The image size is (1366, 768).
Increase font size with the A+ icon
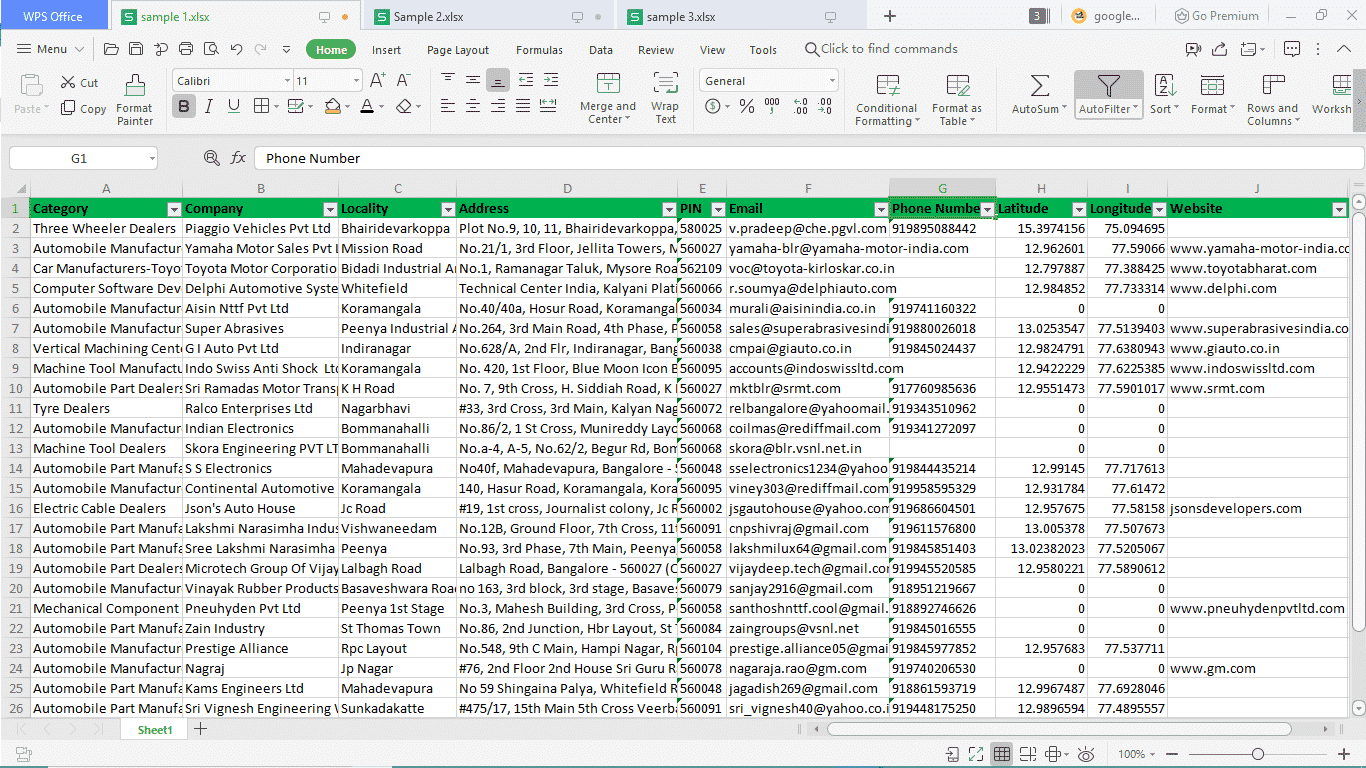pyautogui.click(x=377, y=80)
